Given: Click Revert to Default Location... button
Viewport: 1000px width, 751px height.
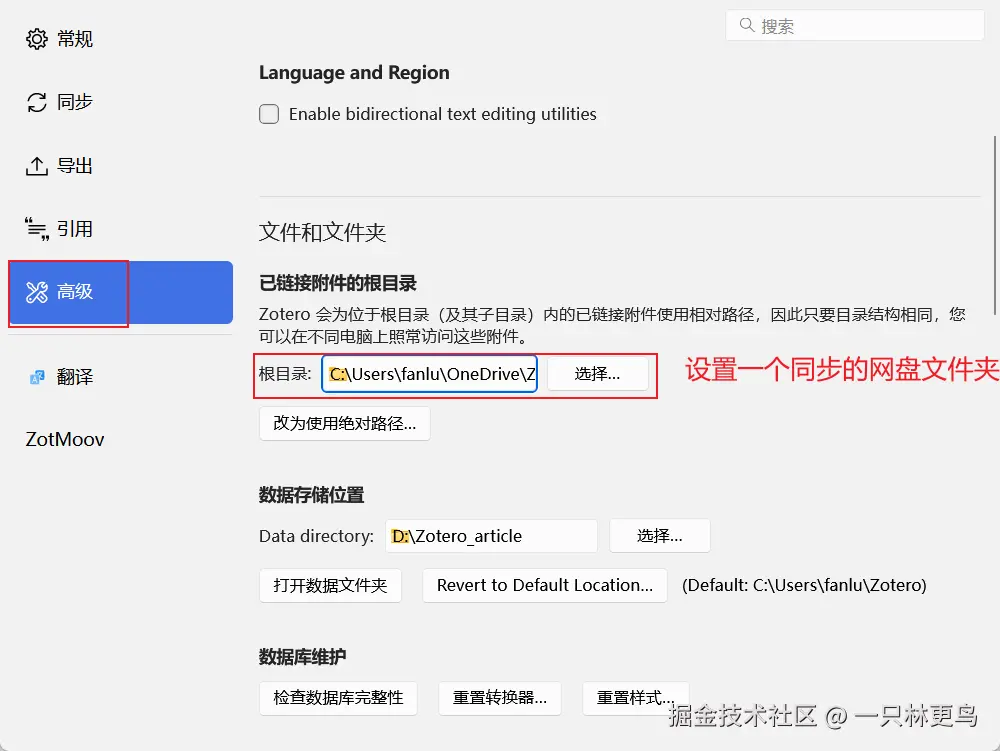Looking at the screenshot, I should [545, 585].
